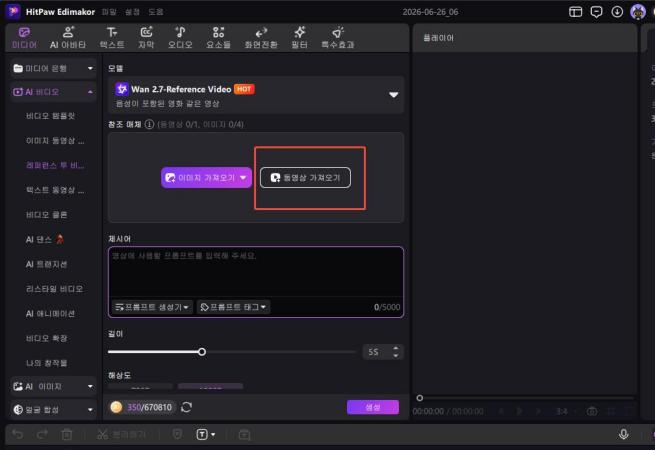This screenshot has height=450, width=655.
Task: Select AI 트랜지션 in the sidebar
Action: click(x=46, y=264)
